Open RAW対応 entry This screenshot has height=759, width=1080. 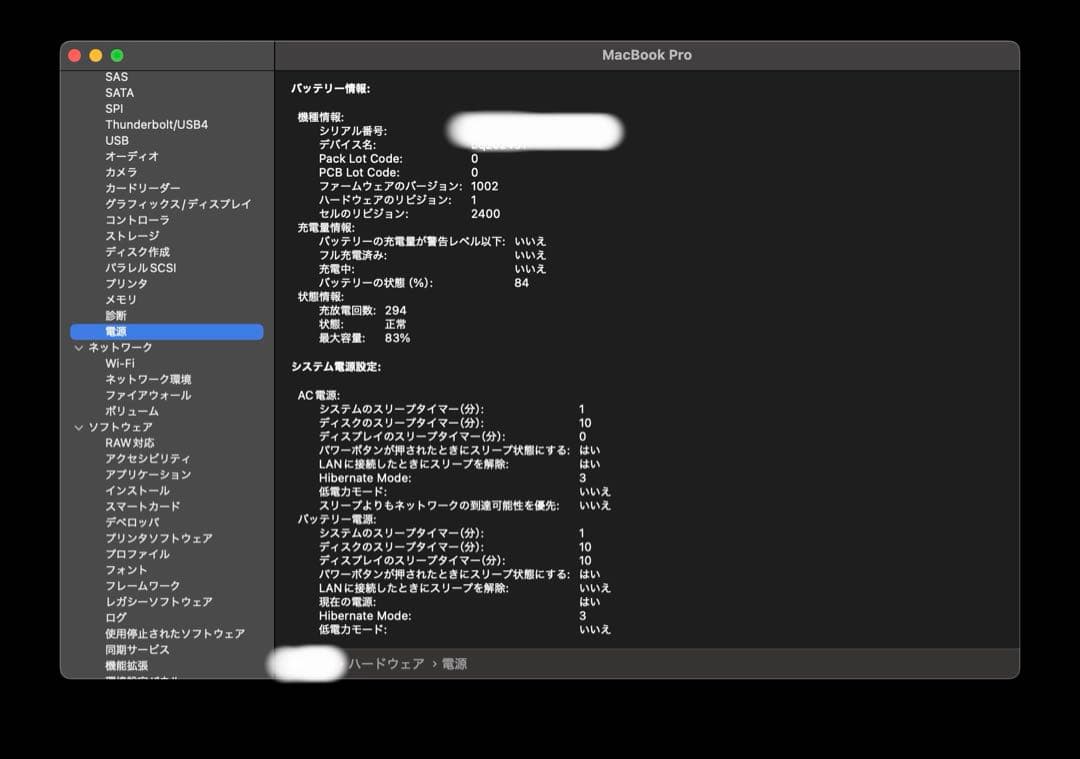click(129, 443)
